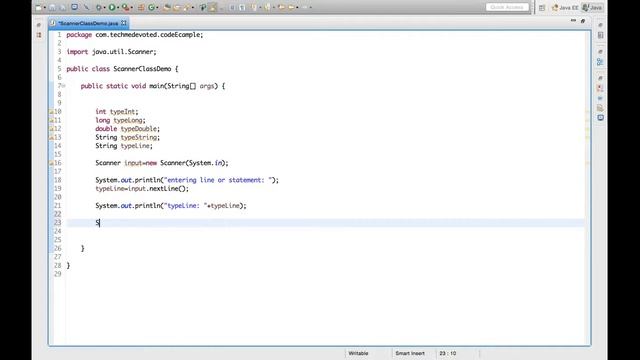Run the program with green play icon
Image resolution: width=640 pixels, height=360 pixels.
pos(111,7)
